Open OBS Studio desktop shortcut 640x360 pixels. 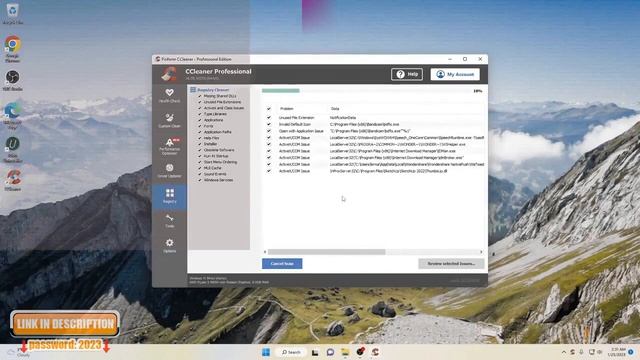(x=13, y=80)
